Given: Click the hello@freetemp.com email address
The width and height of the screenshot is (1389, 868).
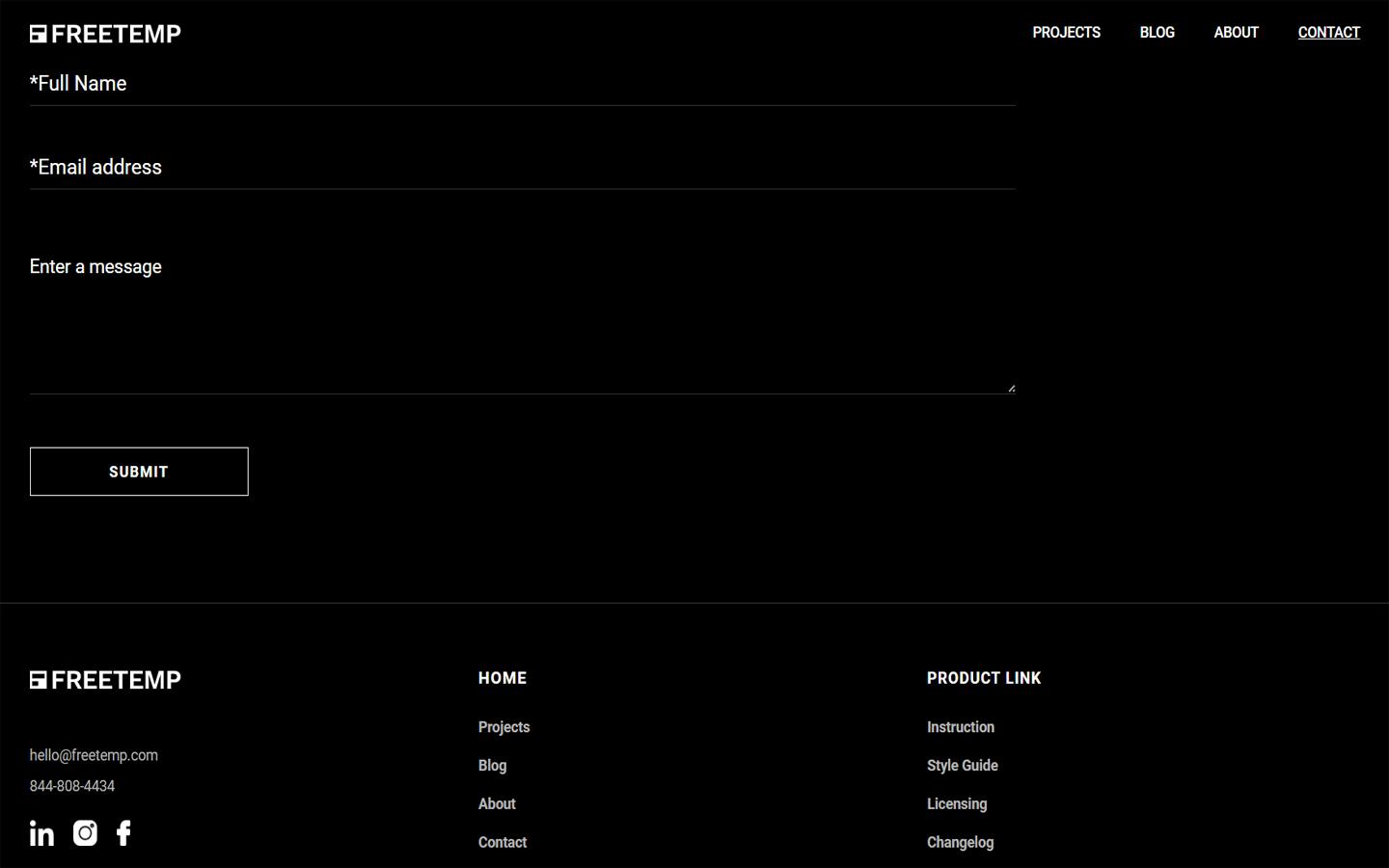Looking at the screenshot, I should coord(94,755).
